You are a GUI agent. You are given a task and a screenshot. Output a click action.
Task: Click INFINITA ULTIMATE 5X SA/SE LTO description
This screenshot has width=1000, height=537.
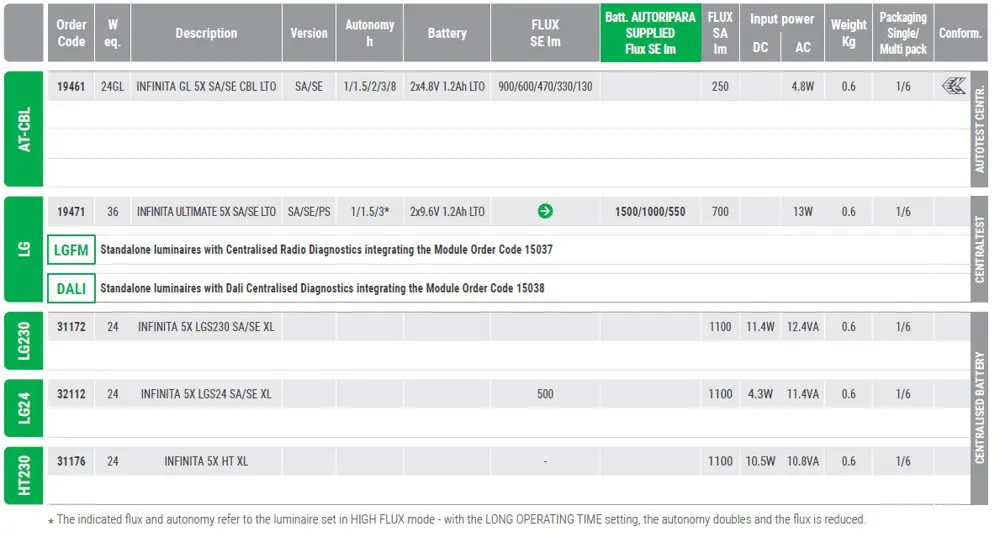(206, 212)
